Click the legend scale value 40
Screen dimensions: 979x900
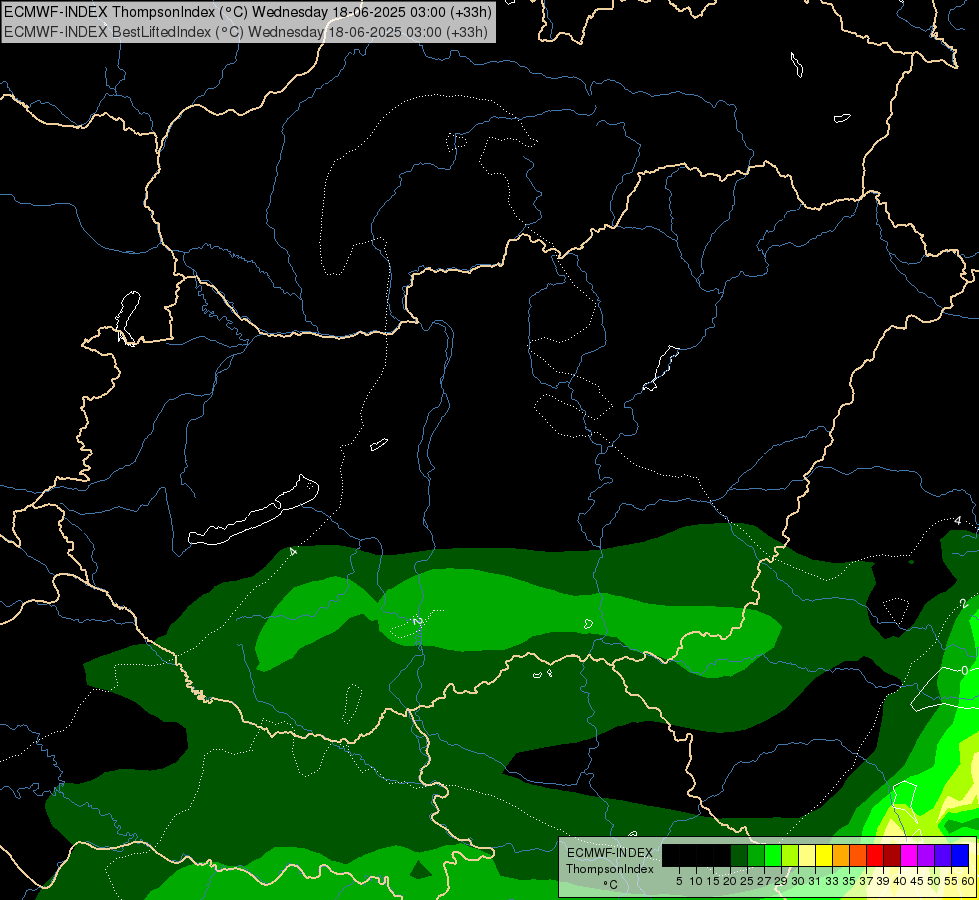900,881
